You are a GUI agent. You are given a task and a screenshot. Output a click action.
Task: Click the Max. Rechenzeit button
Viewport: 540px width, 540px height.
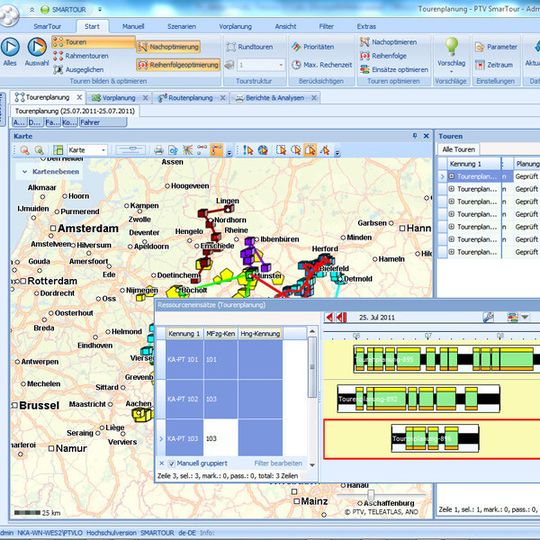tap(322, 65)
